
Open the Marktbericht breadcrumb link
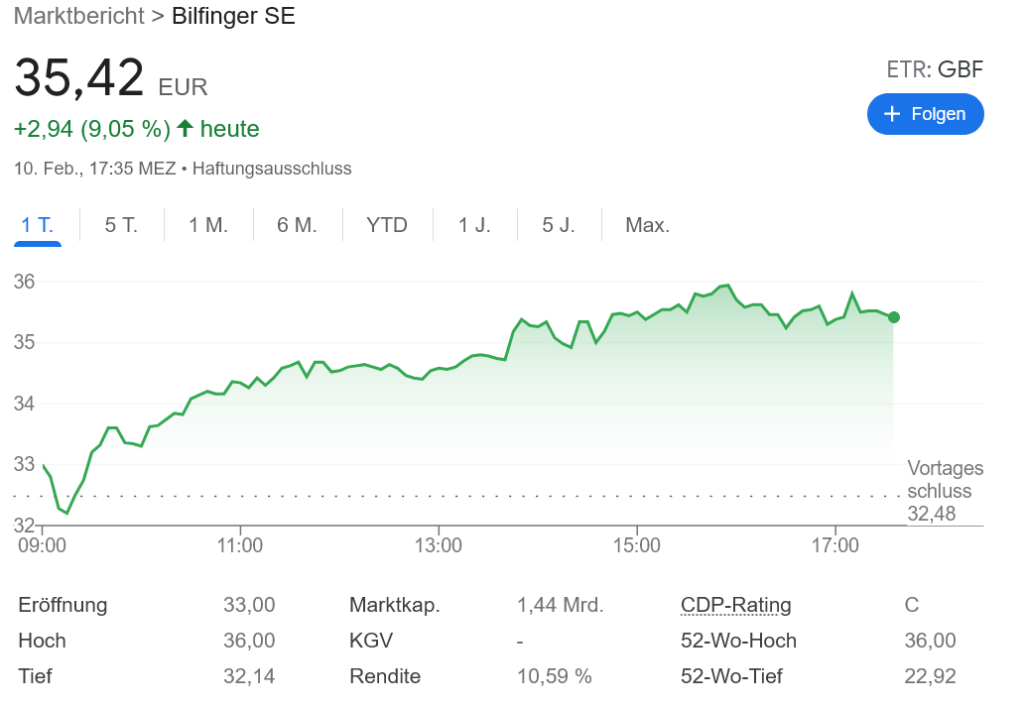coord(78,16)
